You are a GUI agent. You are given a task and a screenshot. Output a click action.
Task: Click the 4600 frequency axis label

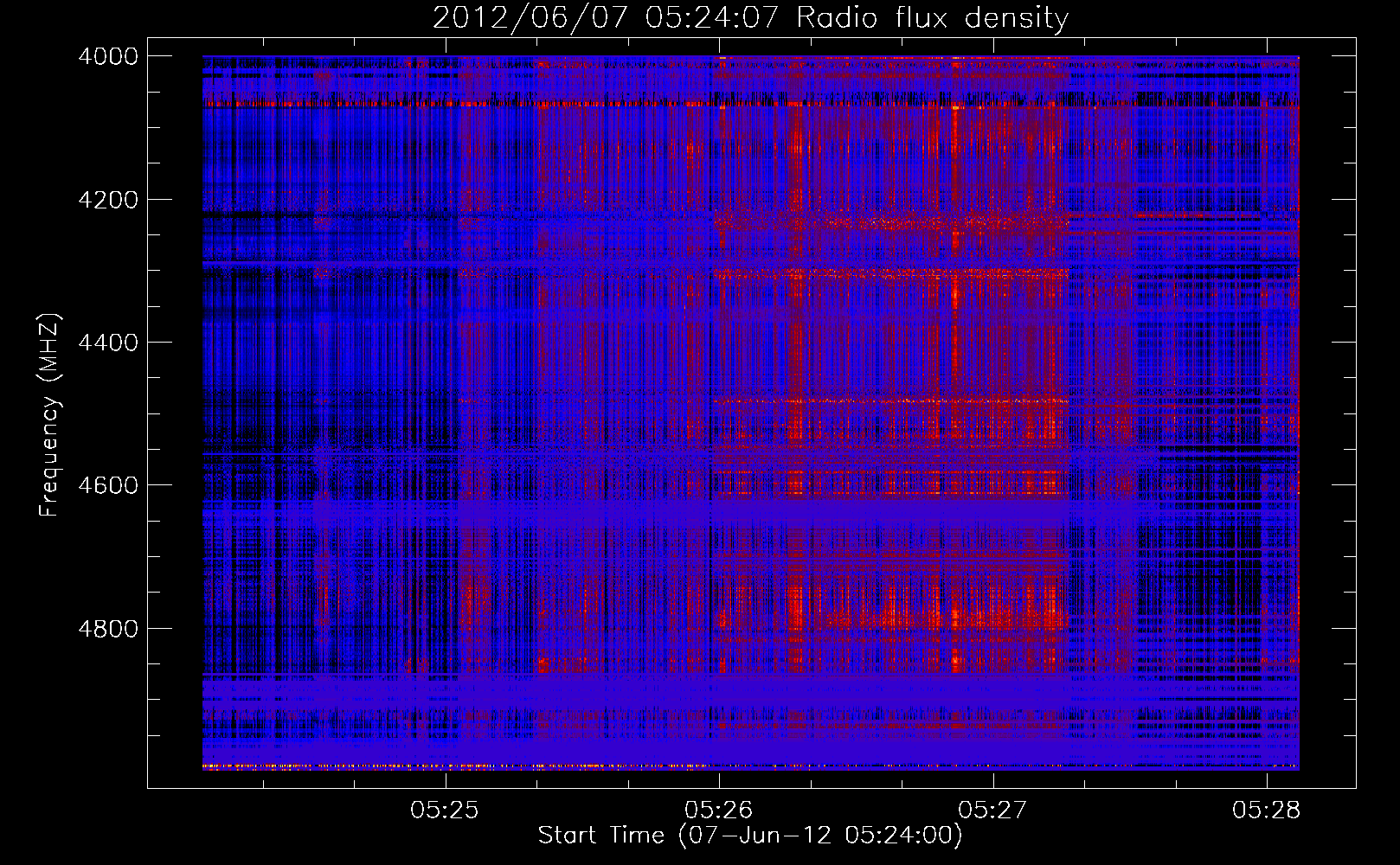click(108, 485)
